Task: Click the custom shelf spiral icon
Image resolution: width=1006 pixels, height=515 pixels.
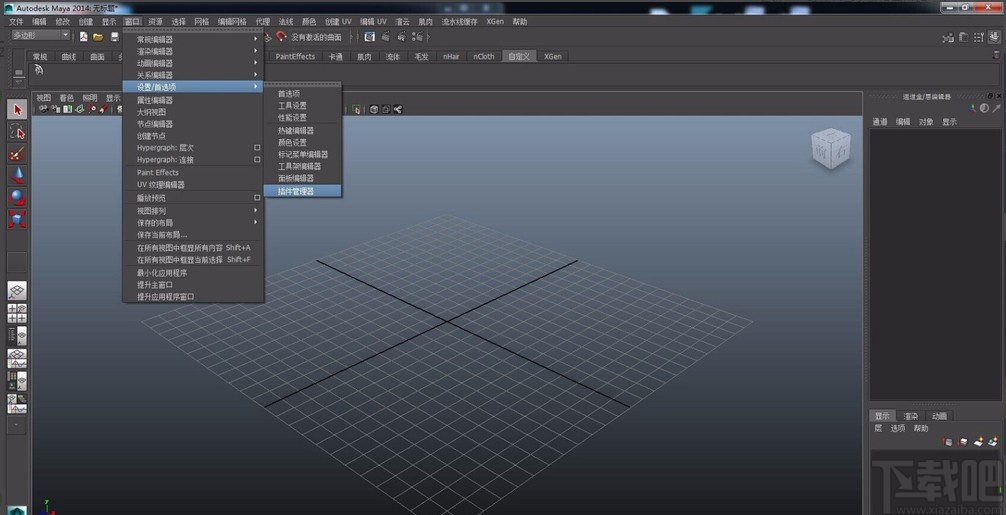Action: coord(38,70)
